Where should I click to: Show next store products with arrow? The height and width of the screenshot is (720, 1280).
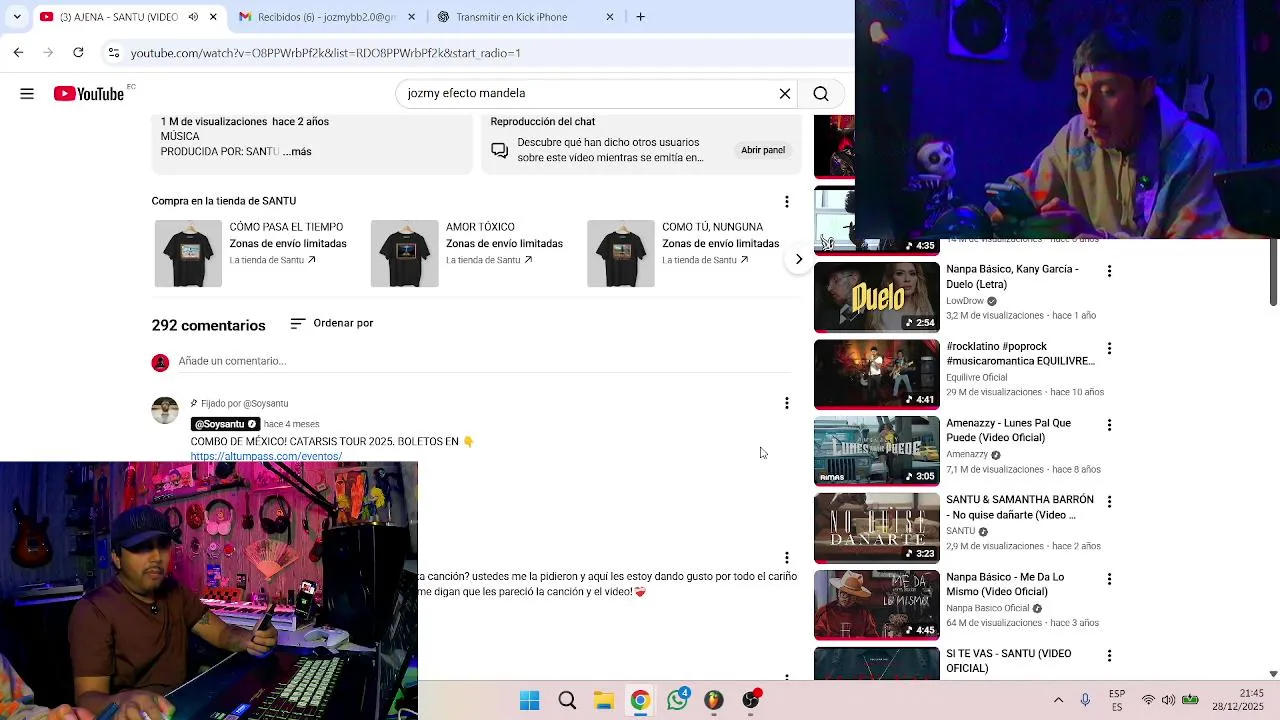coord(798,259)
